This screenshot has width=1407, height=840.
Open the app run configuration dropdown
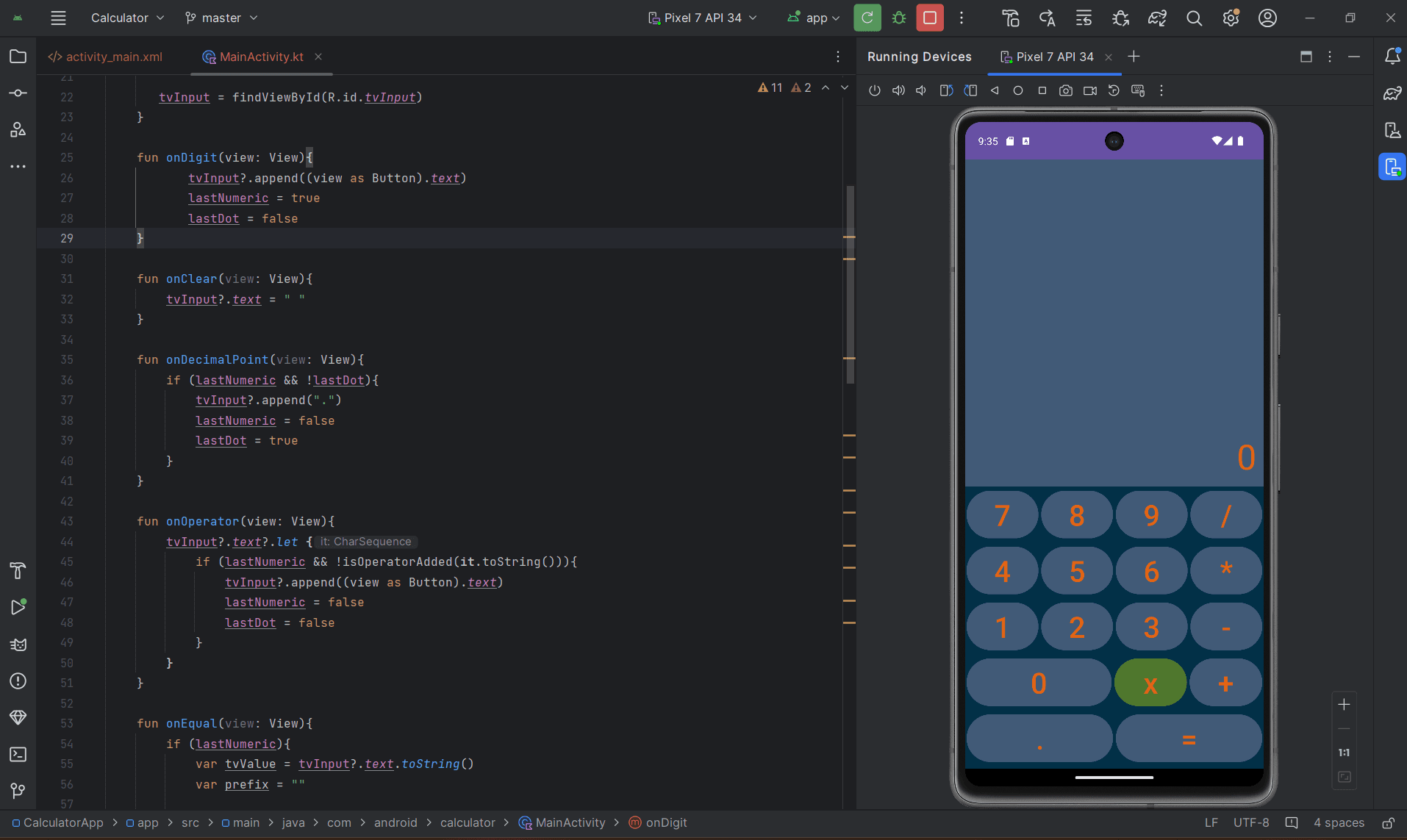(x=814, y=18)
